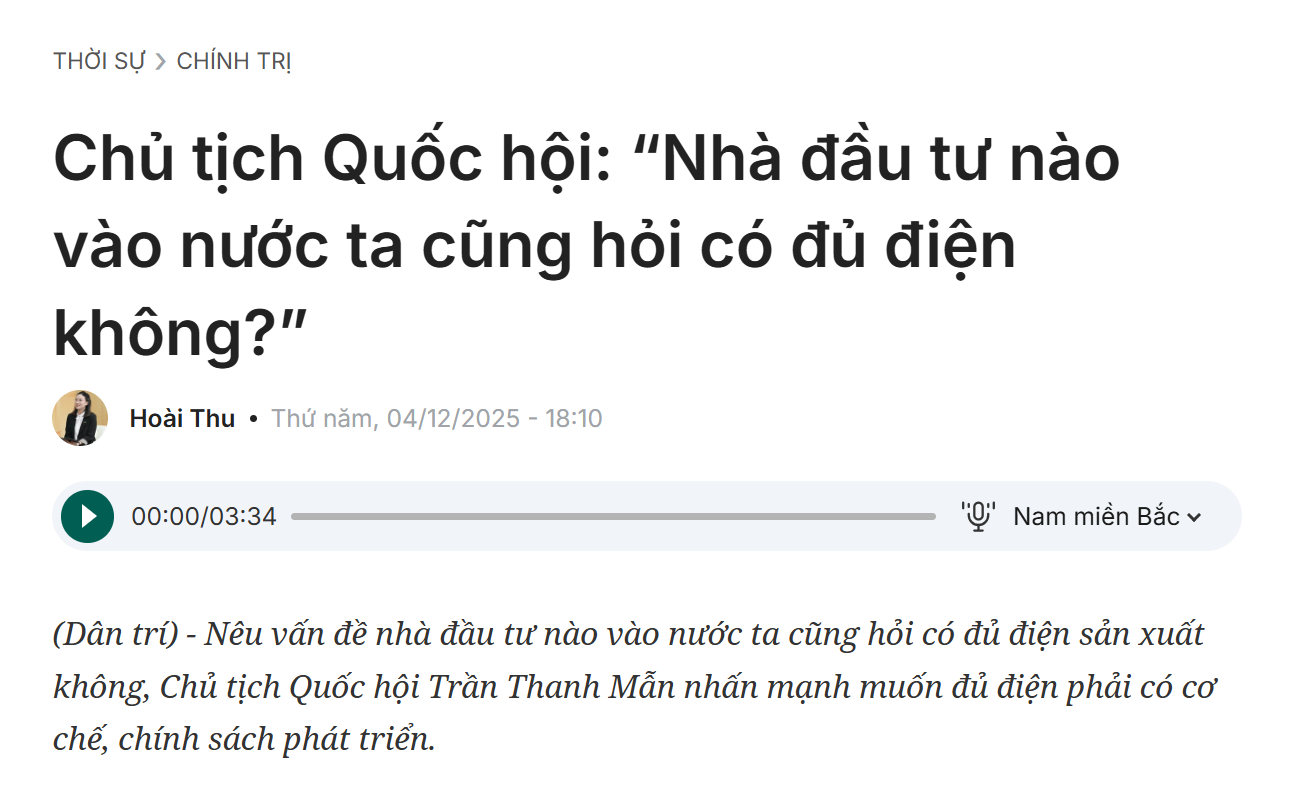The image size is (1315, 799).
Task: Go to the CHÍNH TRỊ category
Action: coord(234,62)
